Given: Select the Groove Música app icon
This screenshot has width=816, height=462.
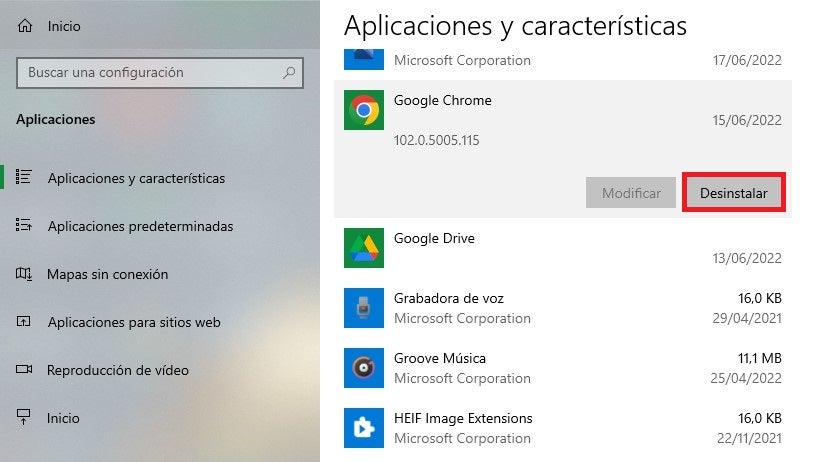Looking at the screenshot, I should (363, 368).
